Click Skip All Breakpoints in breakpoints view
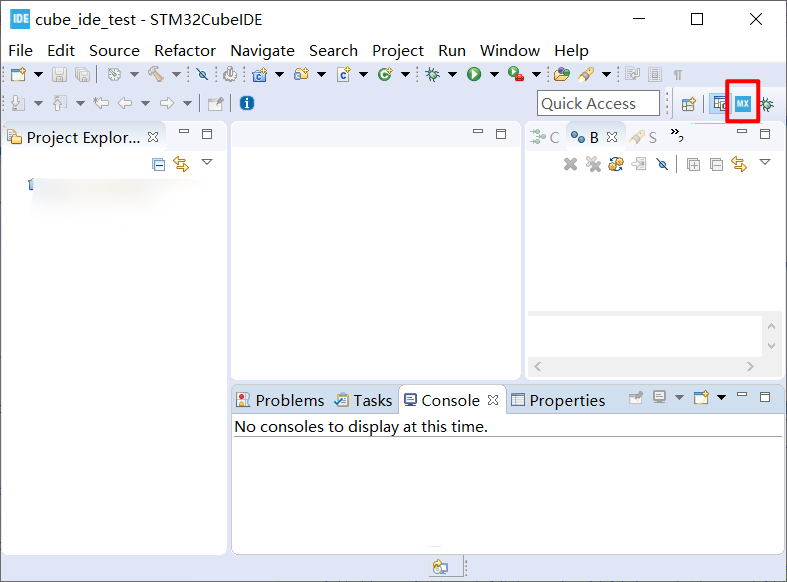This screenshot has height=582, width=787. coord(662,164)
